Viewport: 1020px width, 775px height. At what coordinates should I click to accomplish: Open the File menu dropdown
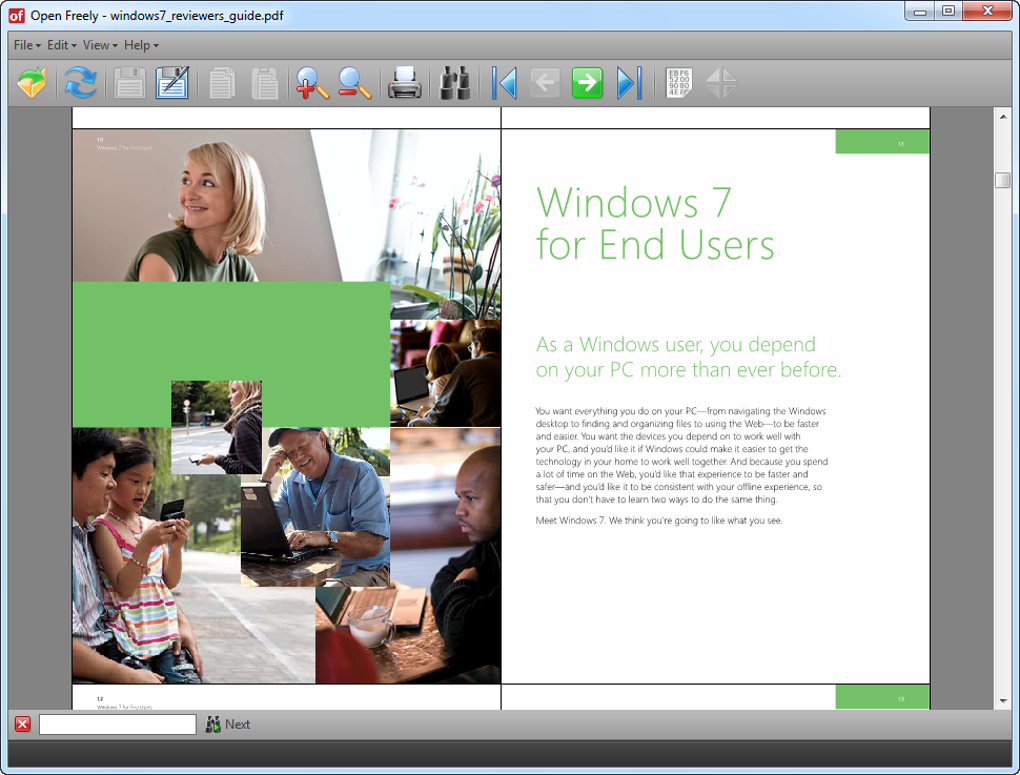tap(27, 45)
